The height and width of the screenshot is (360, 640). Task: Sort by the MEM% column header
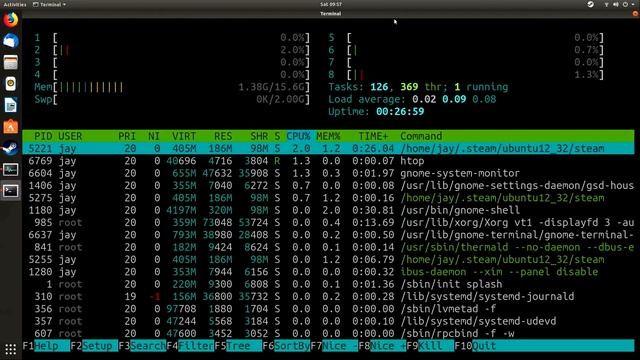(328, 136)
